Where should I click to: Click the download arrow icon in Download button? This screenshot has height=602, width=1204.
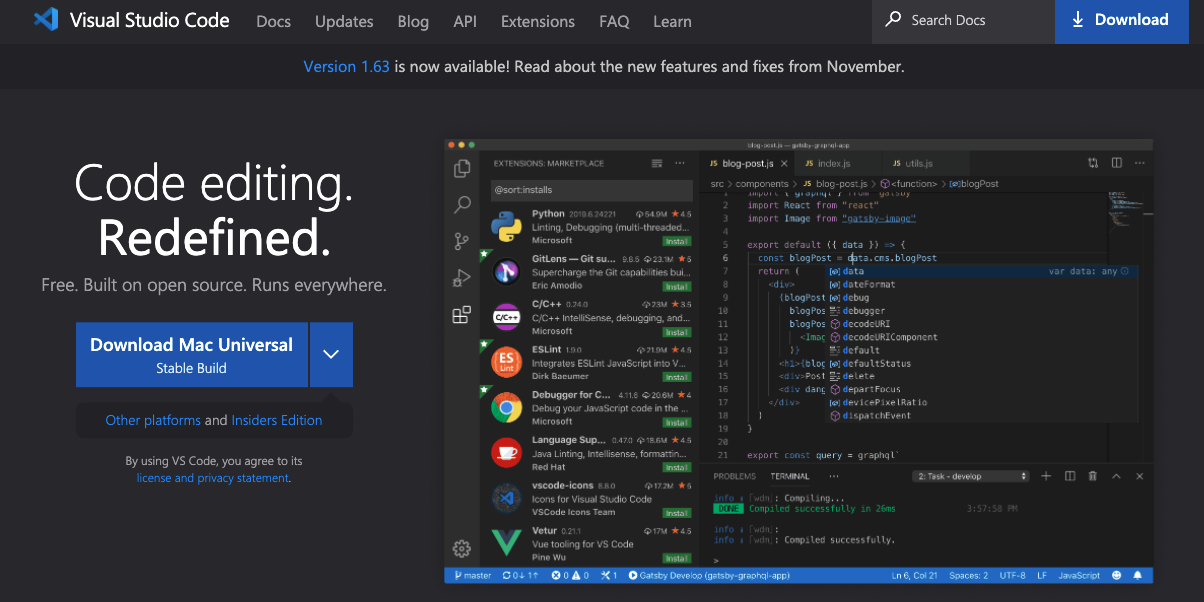click(x=1078, y=20)
